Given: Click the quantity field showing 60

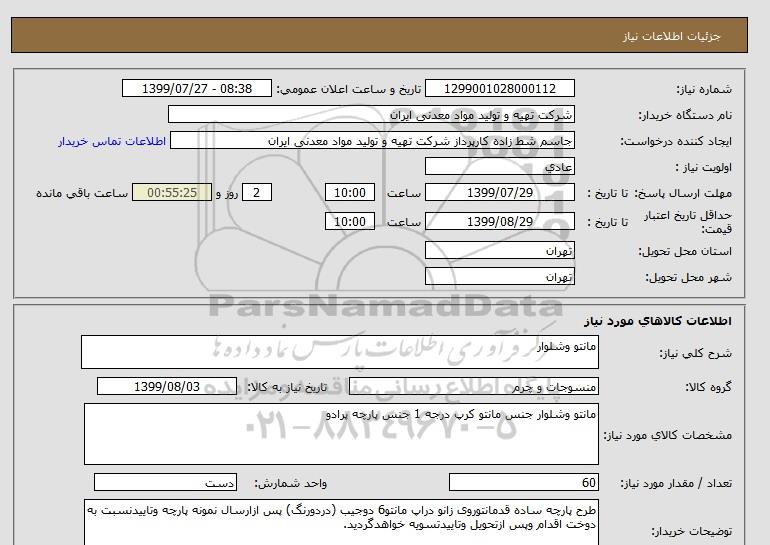Looking at the screenshot, I should [523, 482].
